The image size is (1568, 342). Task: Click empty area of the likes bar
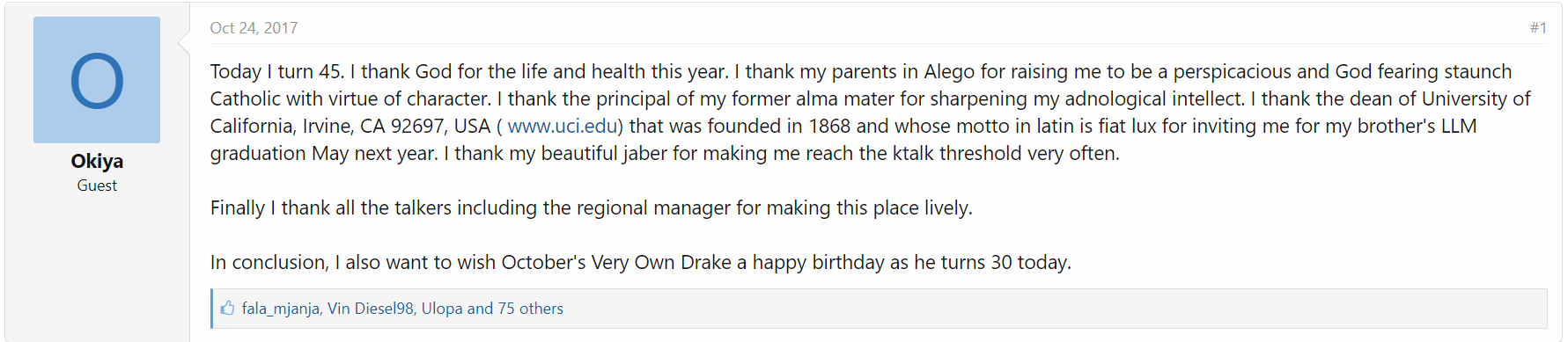tap(1056, 309)
